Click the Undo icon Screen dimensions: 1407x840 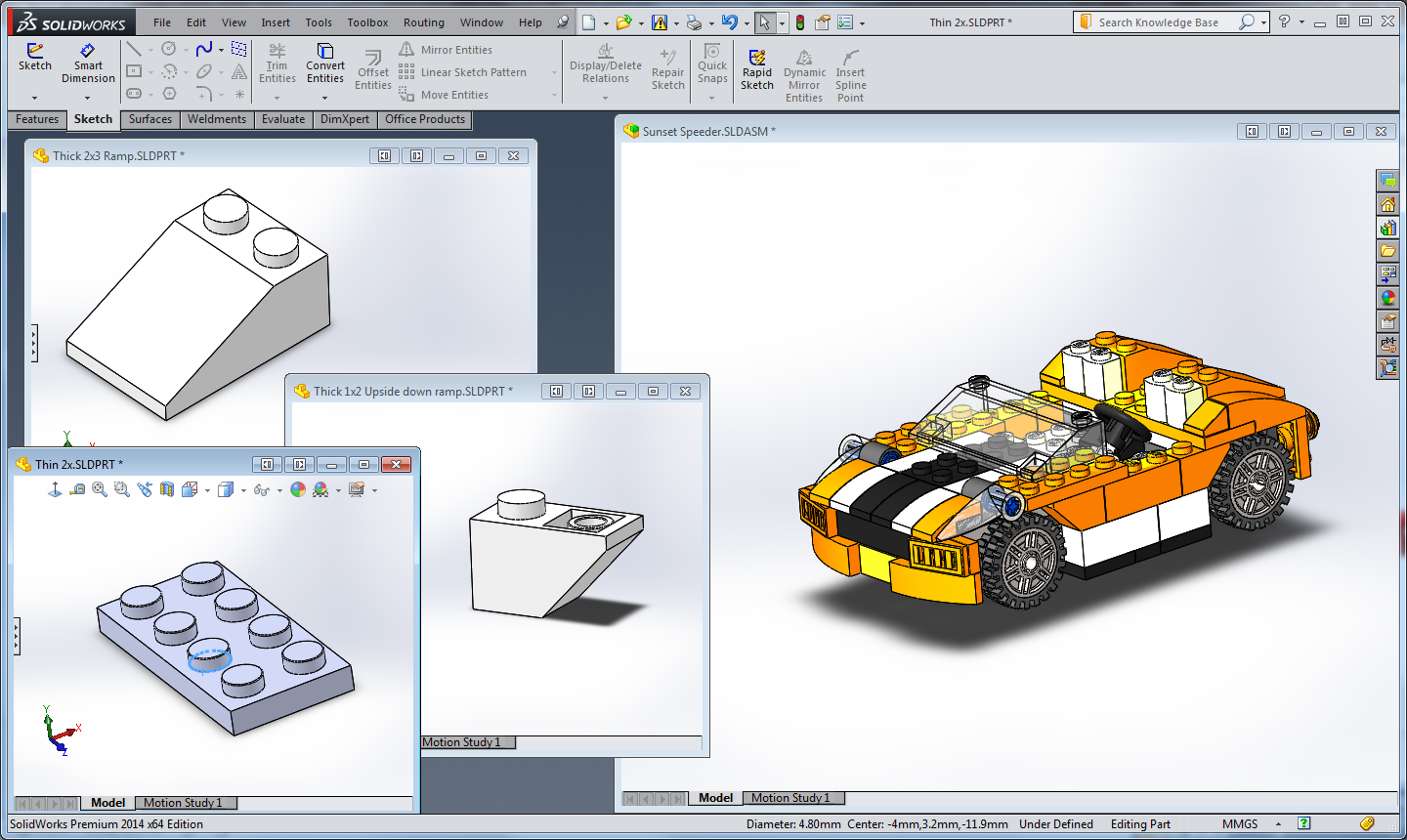coord(729,22)
